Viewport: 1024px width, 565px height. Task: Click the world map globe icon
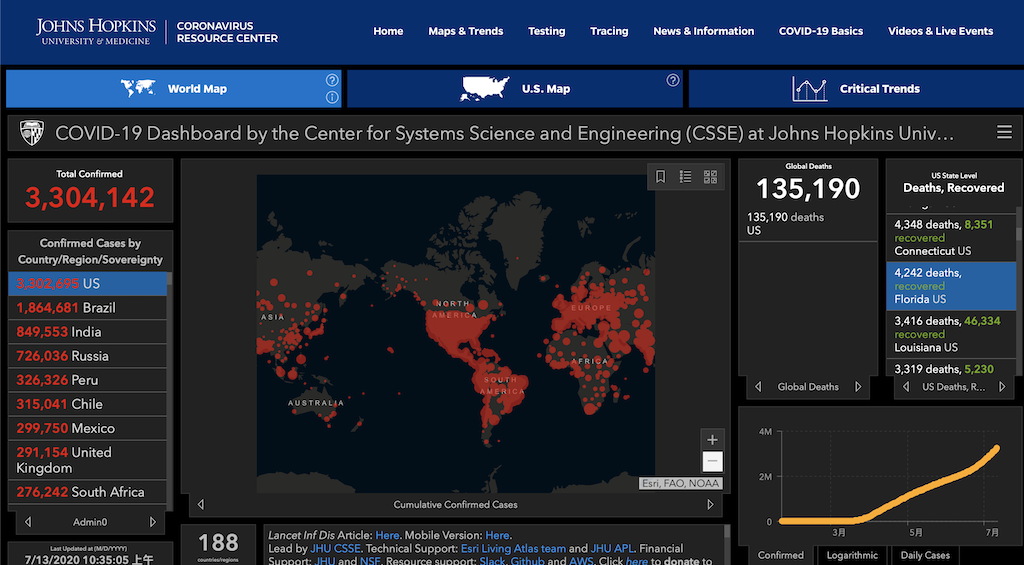click(x=138, y=88)
